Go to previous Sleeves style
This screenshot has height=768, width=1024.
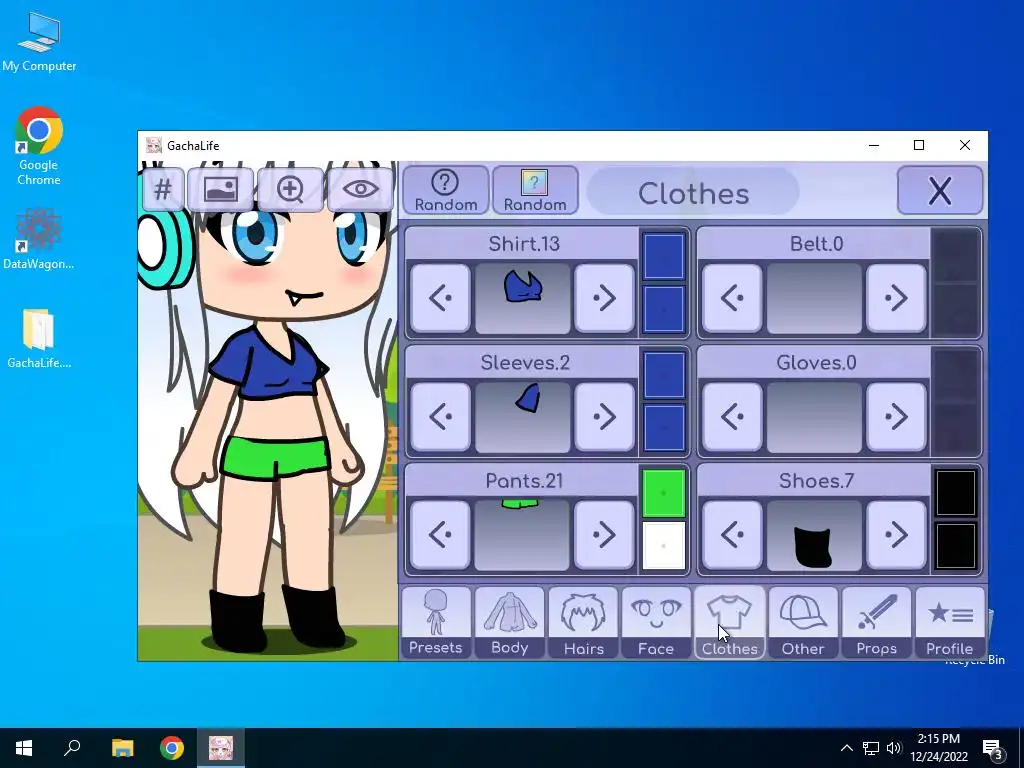(440, 417)
